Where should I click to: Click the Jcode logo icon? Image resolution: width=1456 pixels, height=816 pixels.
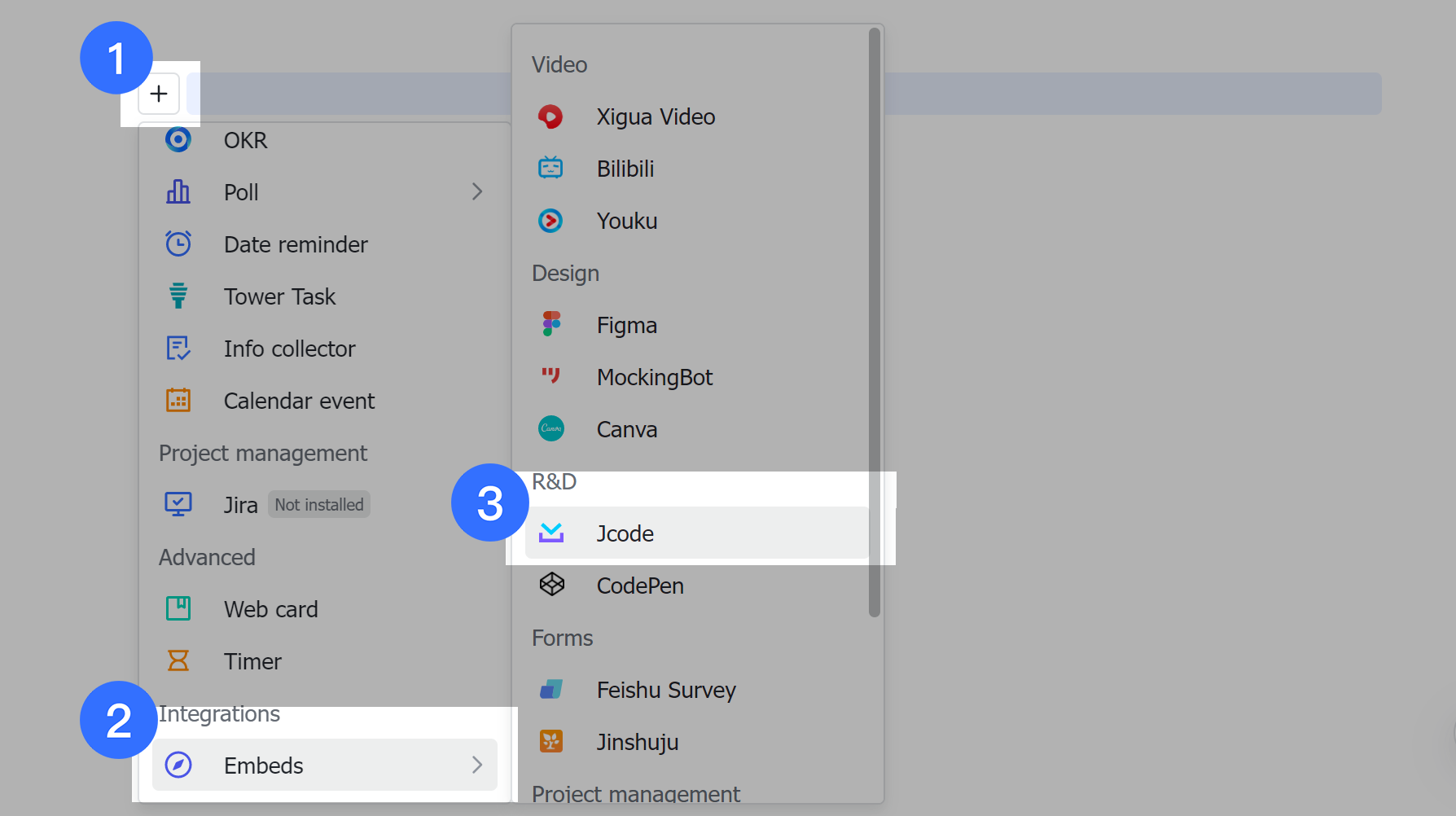click(x=551, y=533)
